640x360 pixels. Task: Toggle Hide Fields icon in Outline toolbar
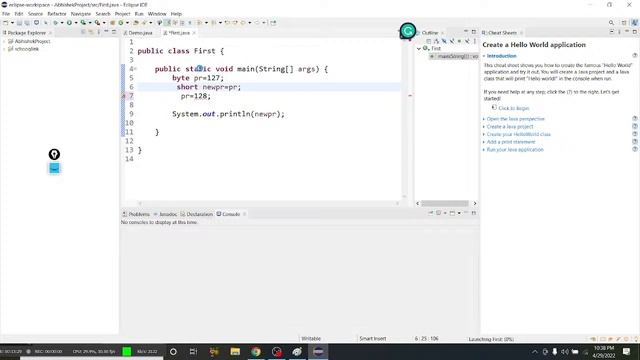point(444,41)
